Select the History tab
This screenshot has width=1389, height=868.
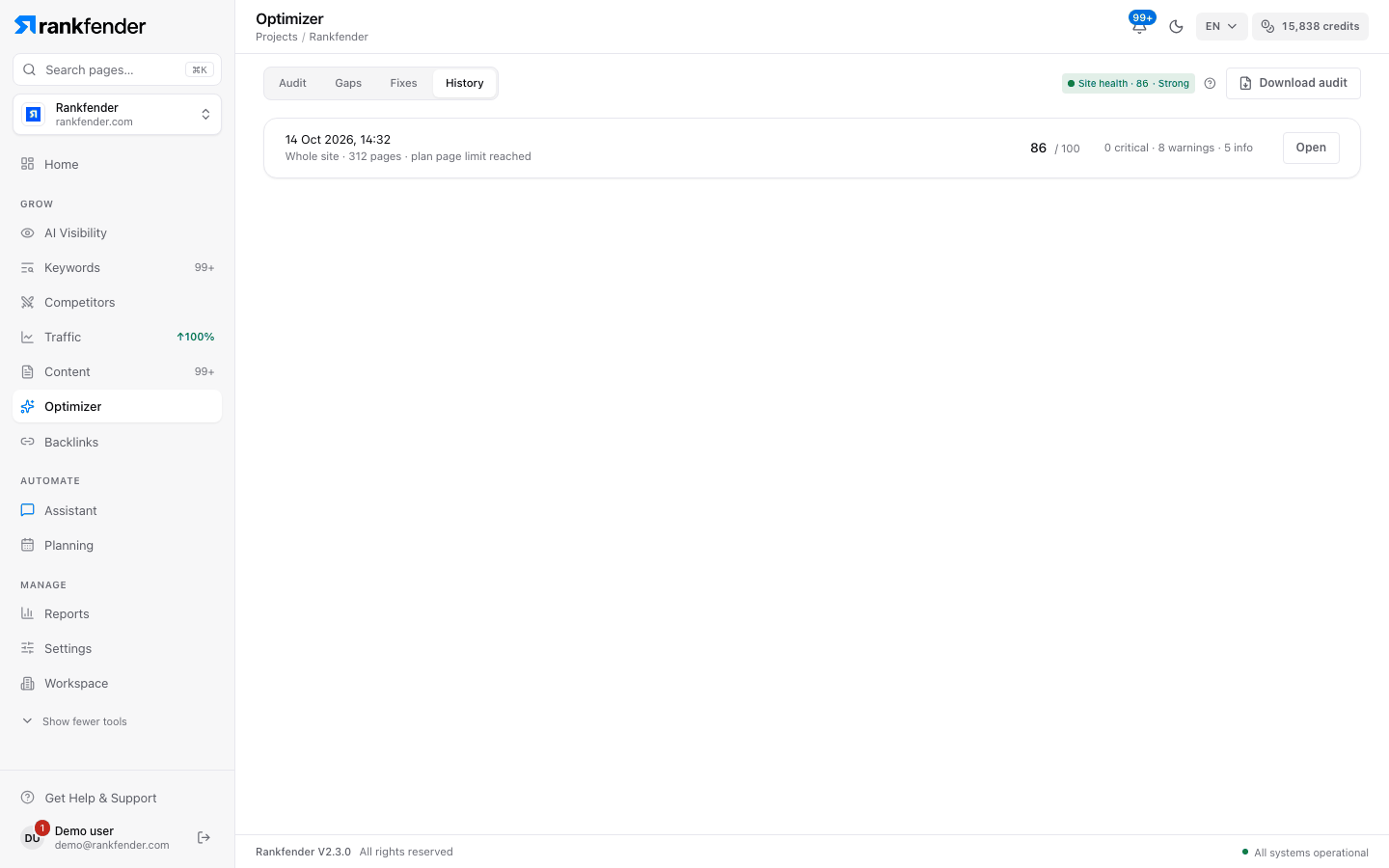tap(465, 83)
